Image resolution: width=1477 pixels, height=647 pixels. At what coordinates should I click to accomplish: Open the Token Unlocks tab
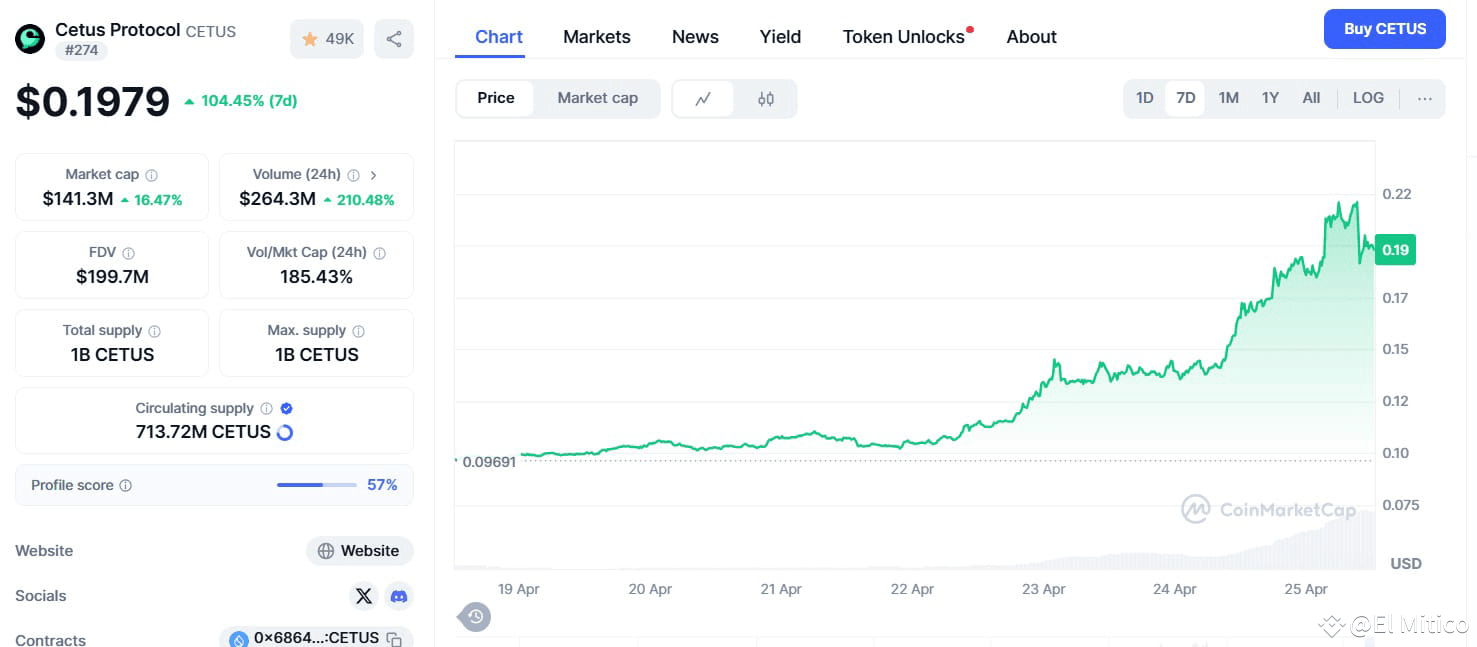pos(904,37)
